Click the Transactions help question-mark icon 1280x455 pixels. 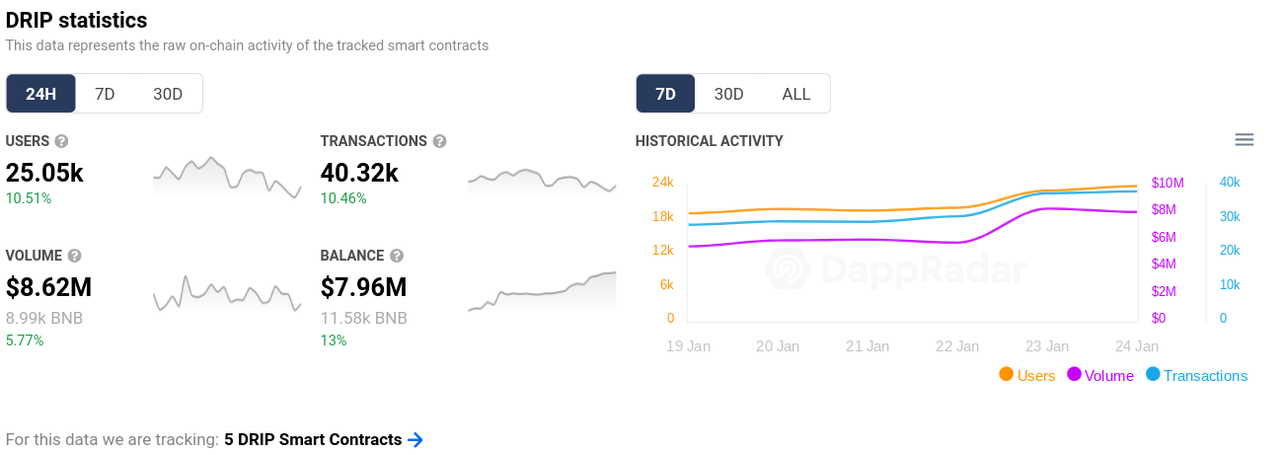(439, 141)
